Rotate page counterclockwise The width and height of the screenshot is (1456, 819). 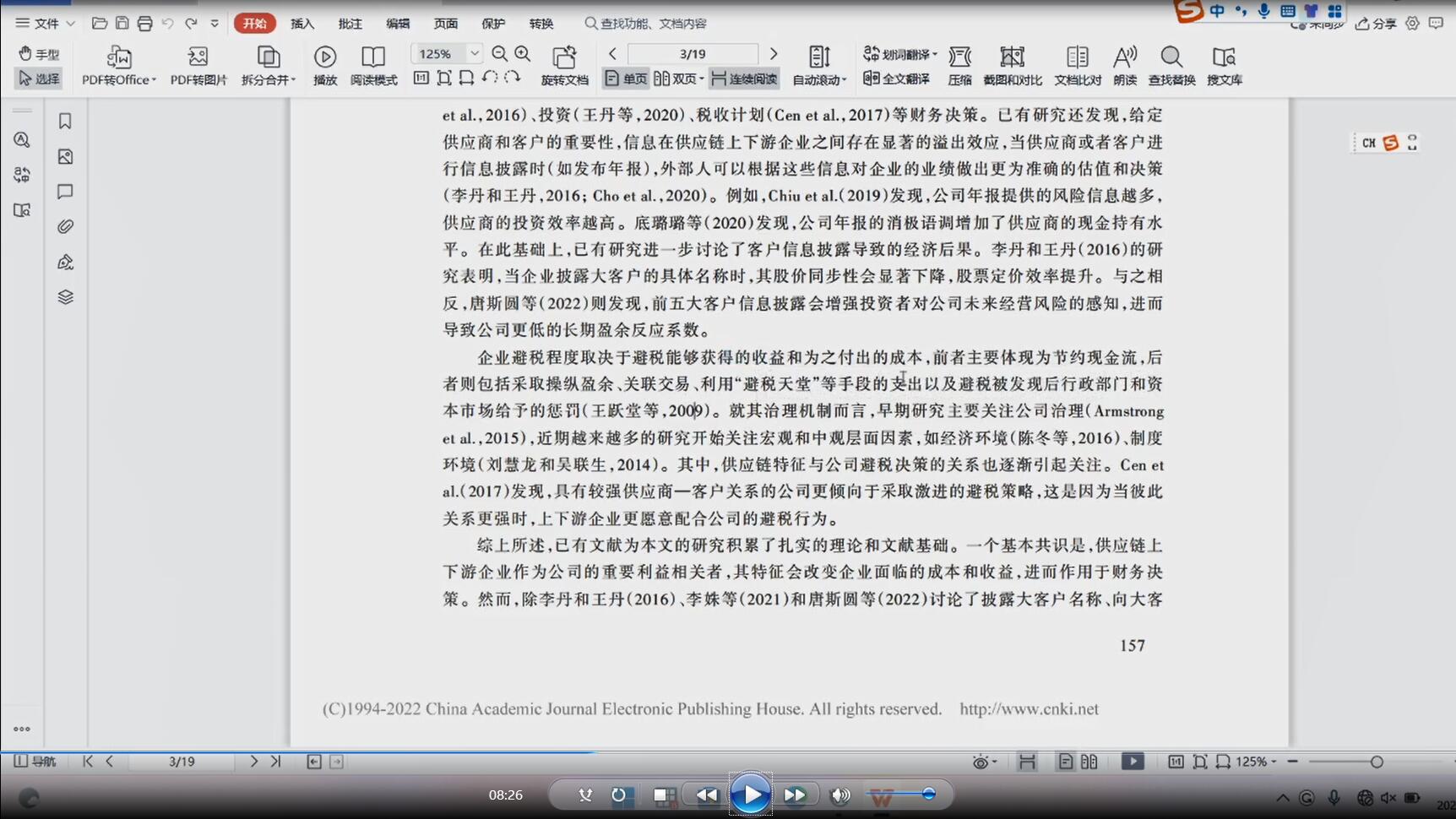(489, 78)
